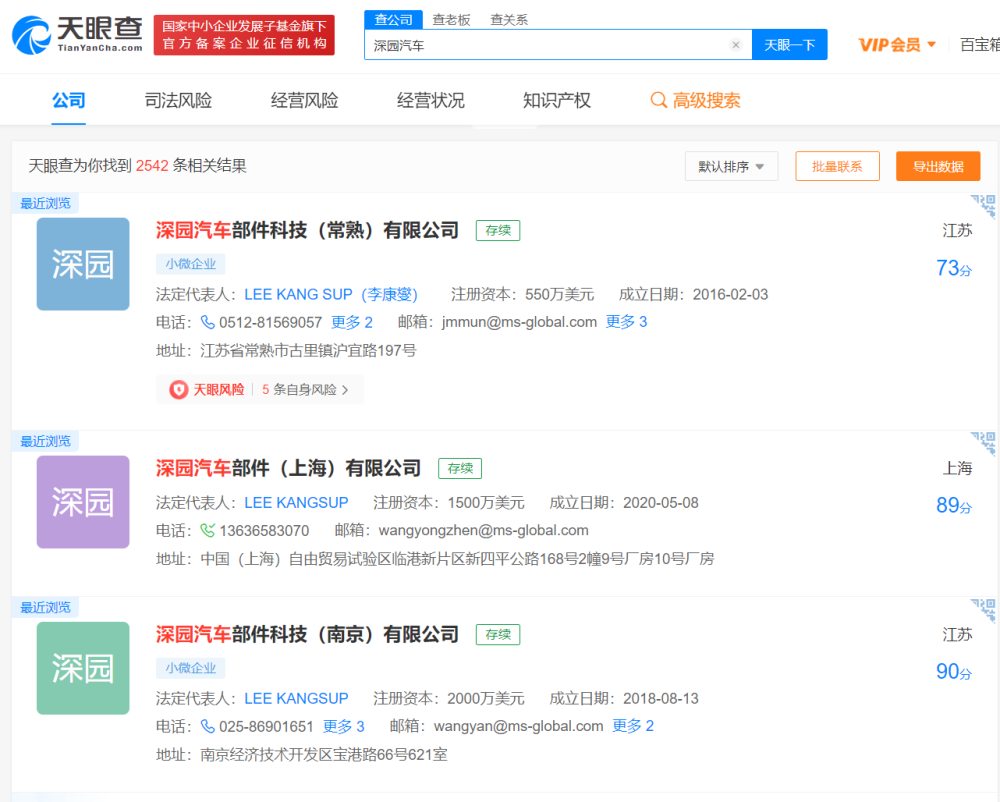The width and height of the screenshot is (1000, 802).
Task: Click the 存续 status badge of the 南京 company
Action: (498, 634)
